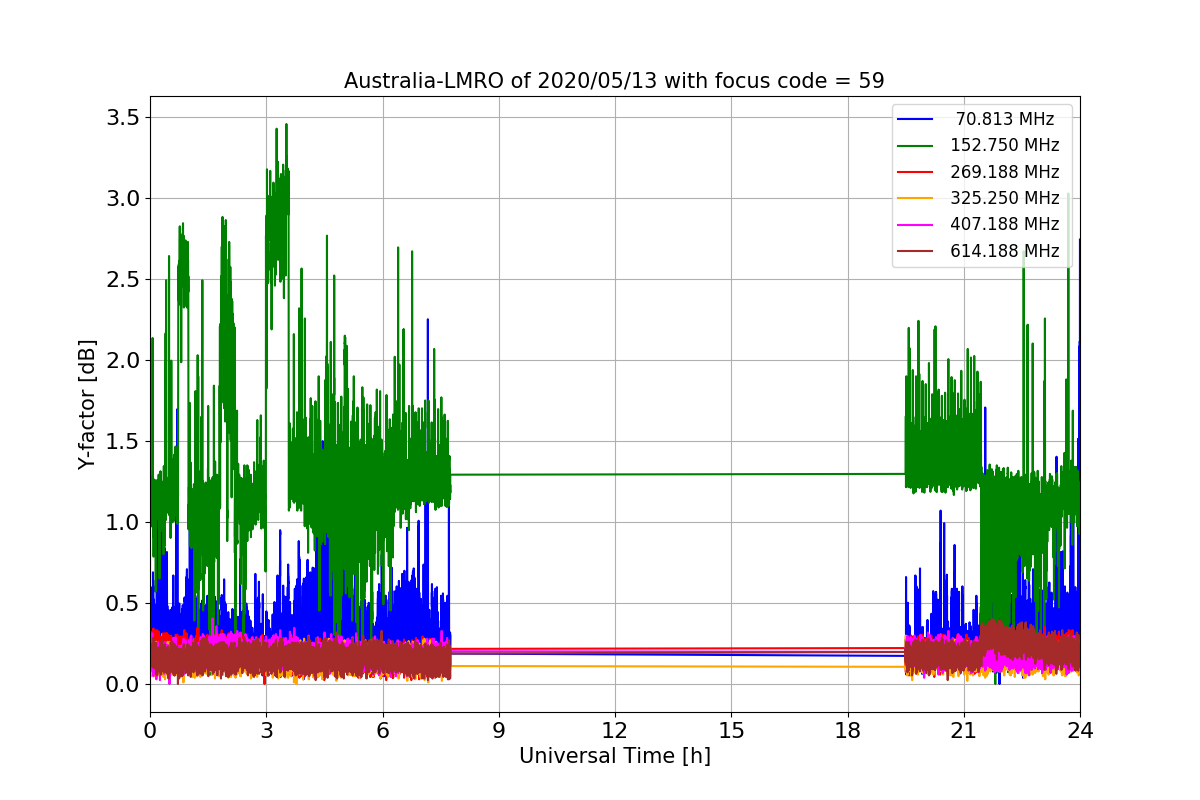Select the '152.750 MHz' legend label
Screen dimensions: 1200x800
[x=1005, y=145]
